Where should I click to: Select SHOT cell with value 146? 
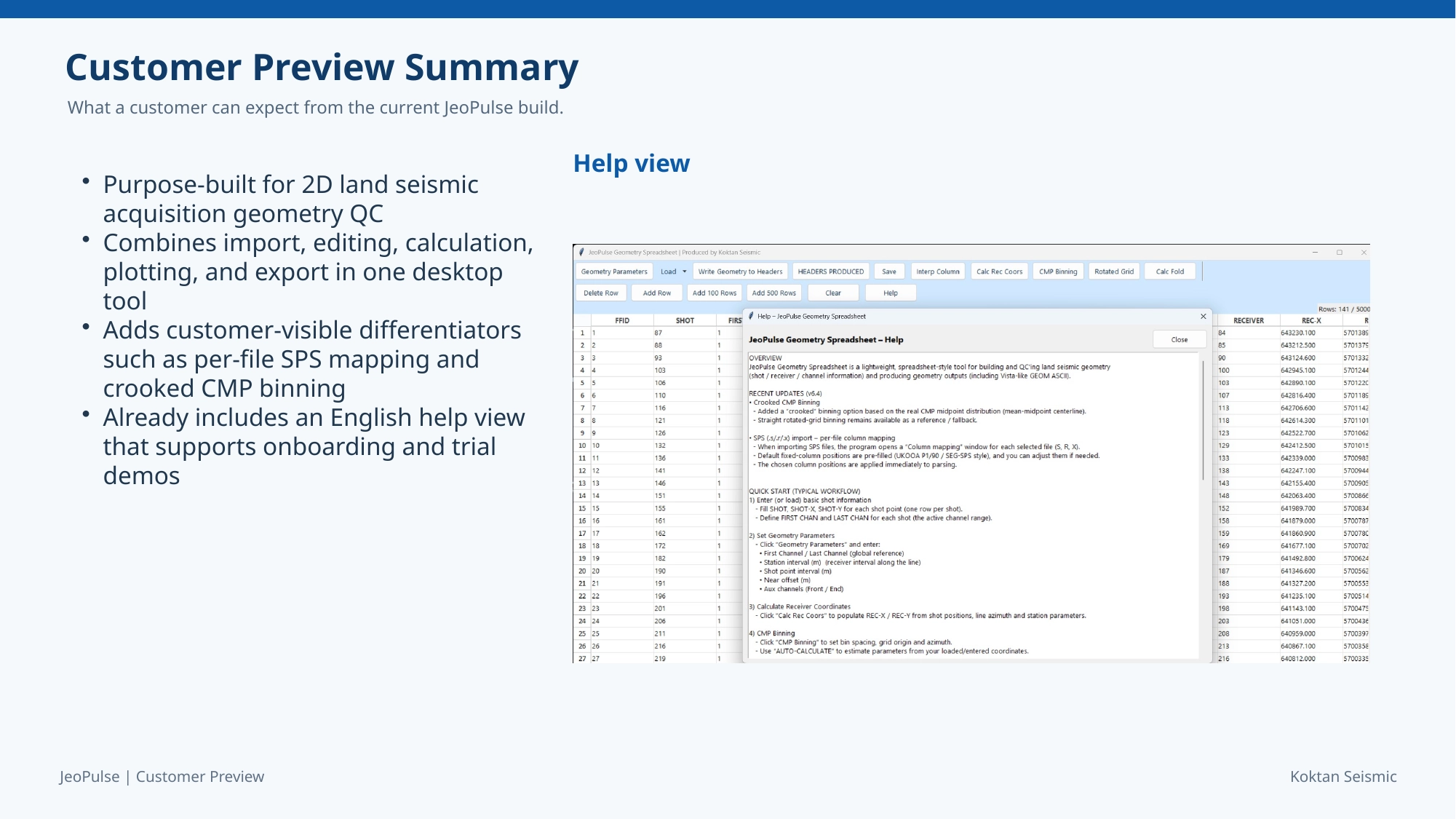685,483
